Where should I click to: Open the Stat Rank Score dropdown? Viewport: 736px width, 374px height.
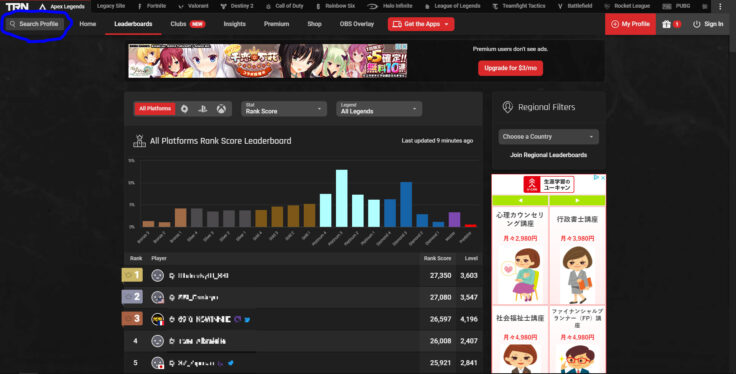284,109
